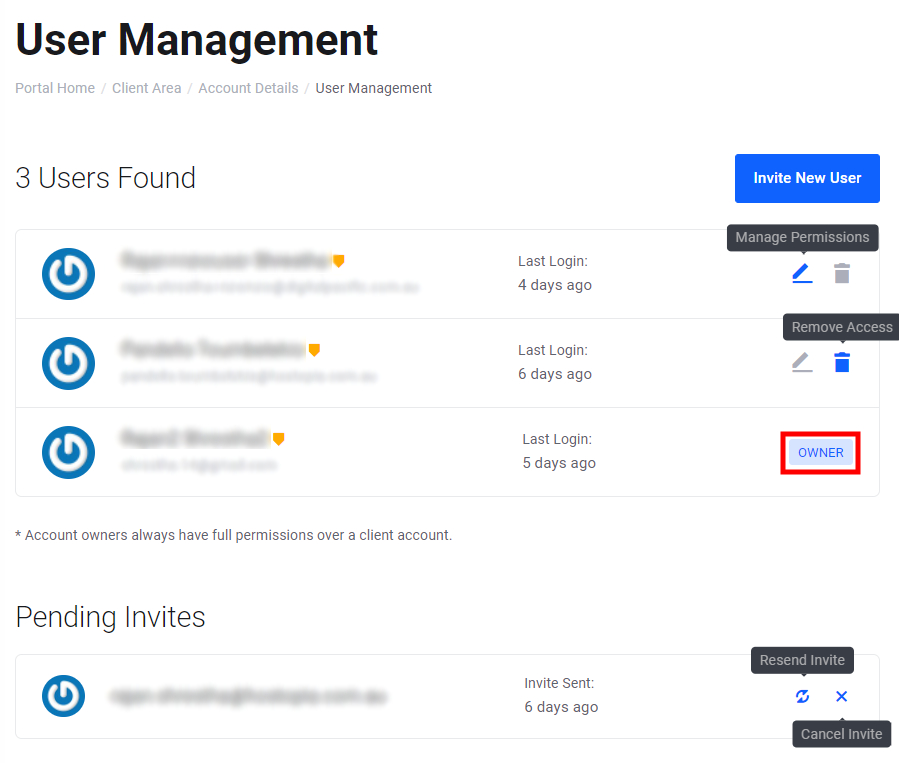Cancel the pending invite
The image size is (899, 763).
tap(841, 696)
